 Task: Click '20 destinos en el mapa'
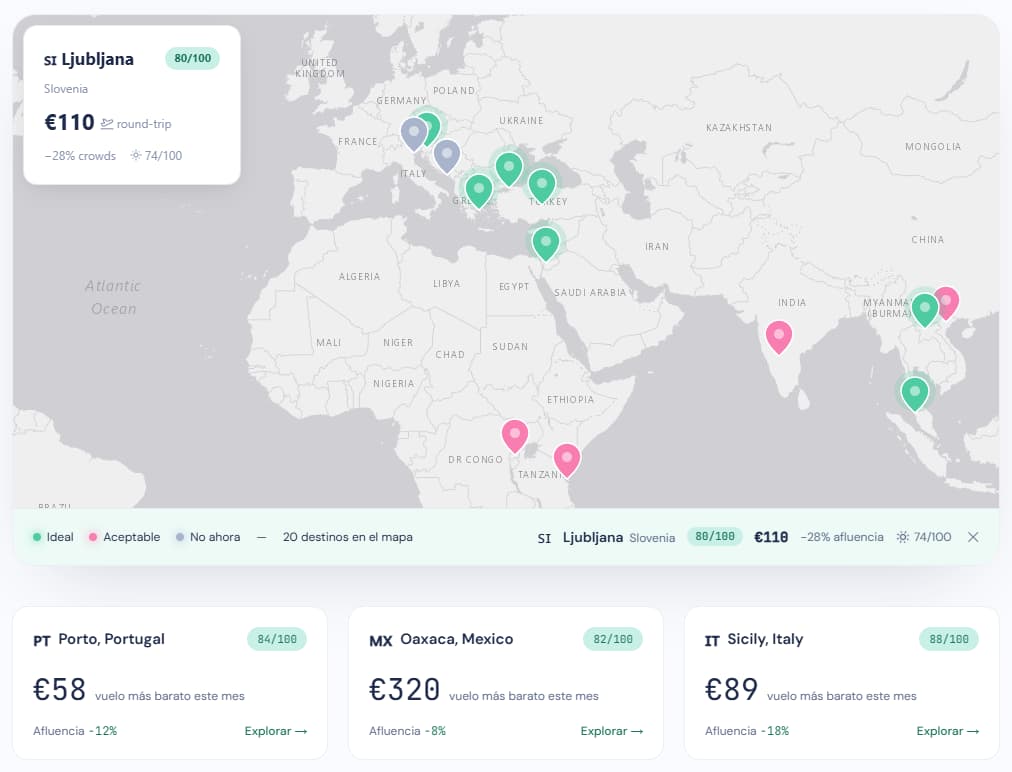[347, 537]
